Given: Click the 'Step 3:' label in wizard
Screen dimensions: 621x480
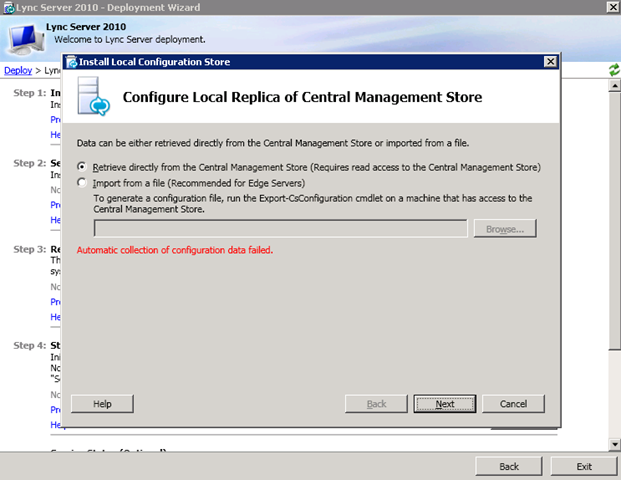Looking at the screenshot, I should pyautogui.click(x=30, y=249).
